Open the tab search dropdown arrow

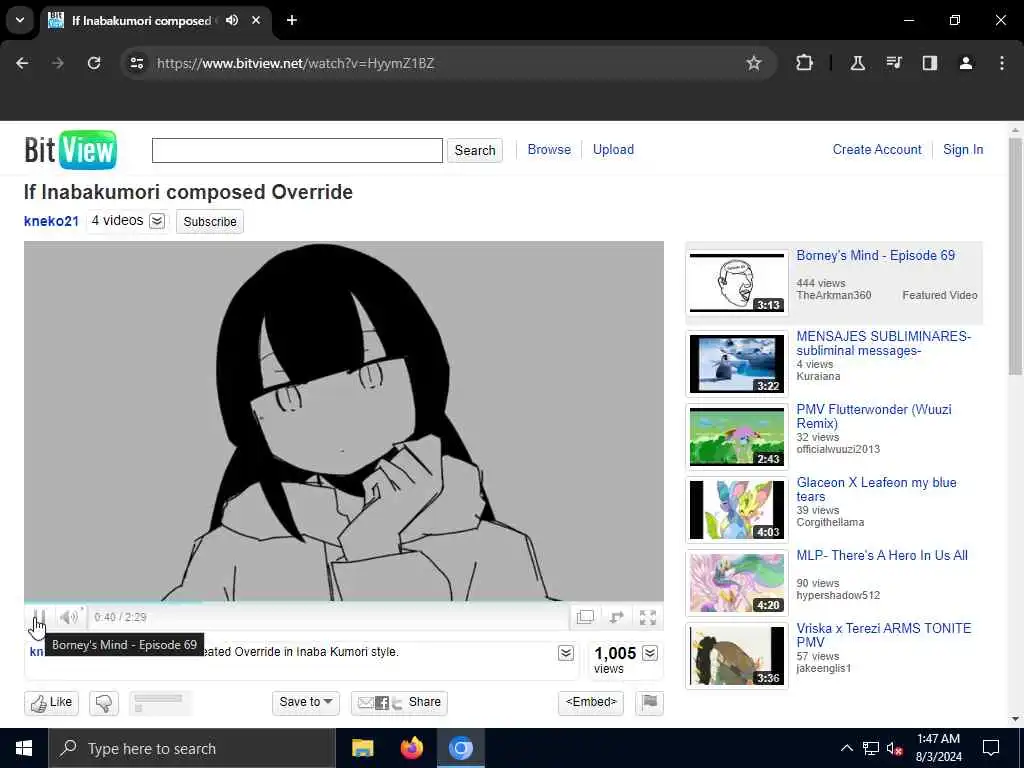click(x=20, y=20)
